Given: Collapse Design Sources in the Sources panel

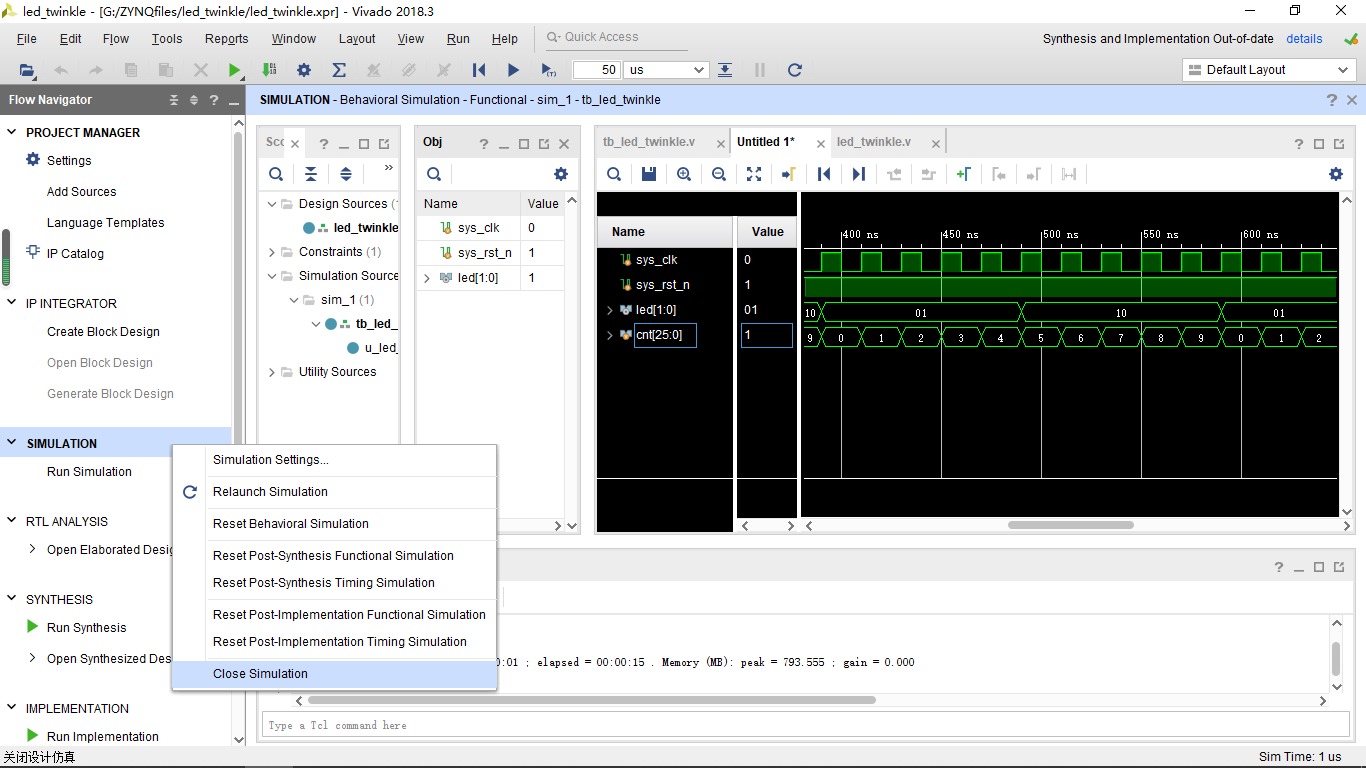Looking at the screenshot, I should [x=270, y=203].
